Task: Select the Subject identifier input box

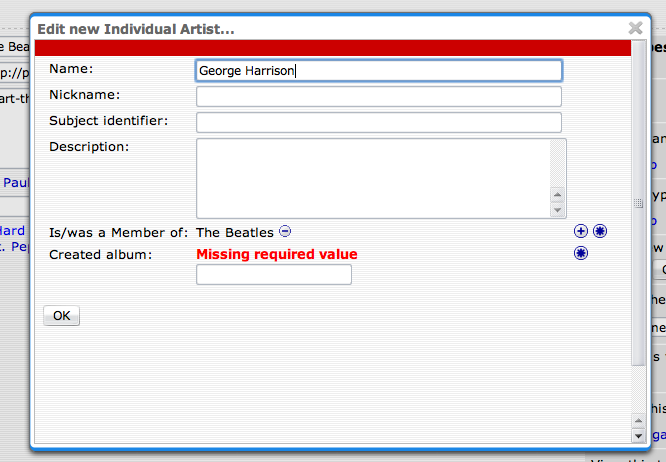Action: (379, 122)
